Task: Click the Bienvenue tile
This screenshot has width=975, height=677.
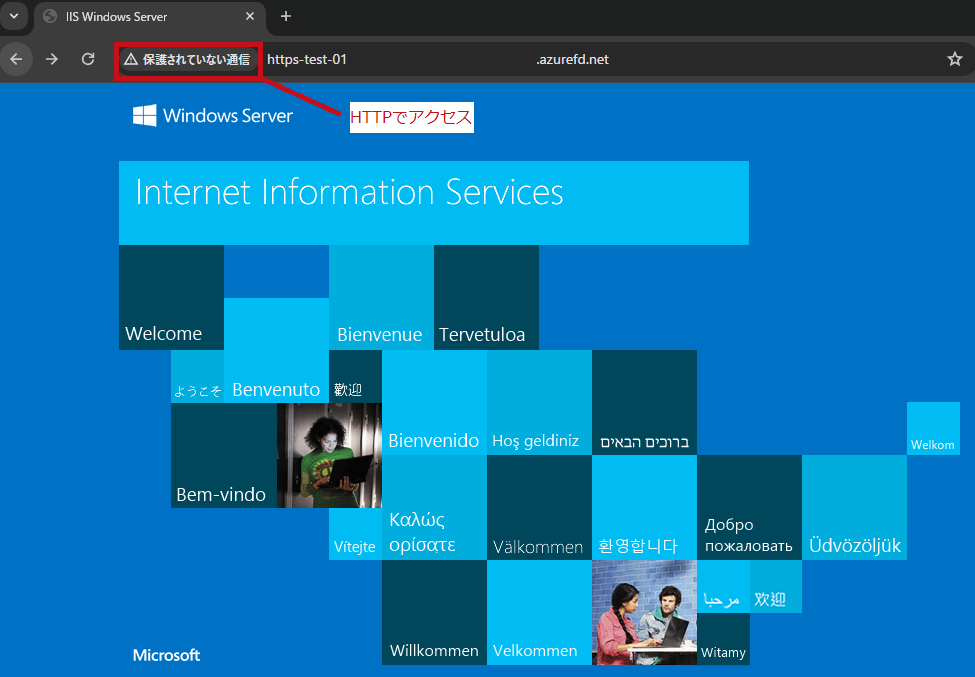Action: (x=381, y=297)
